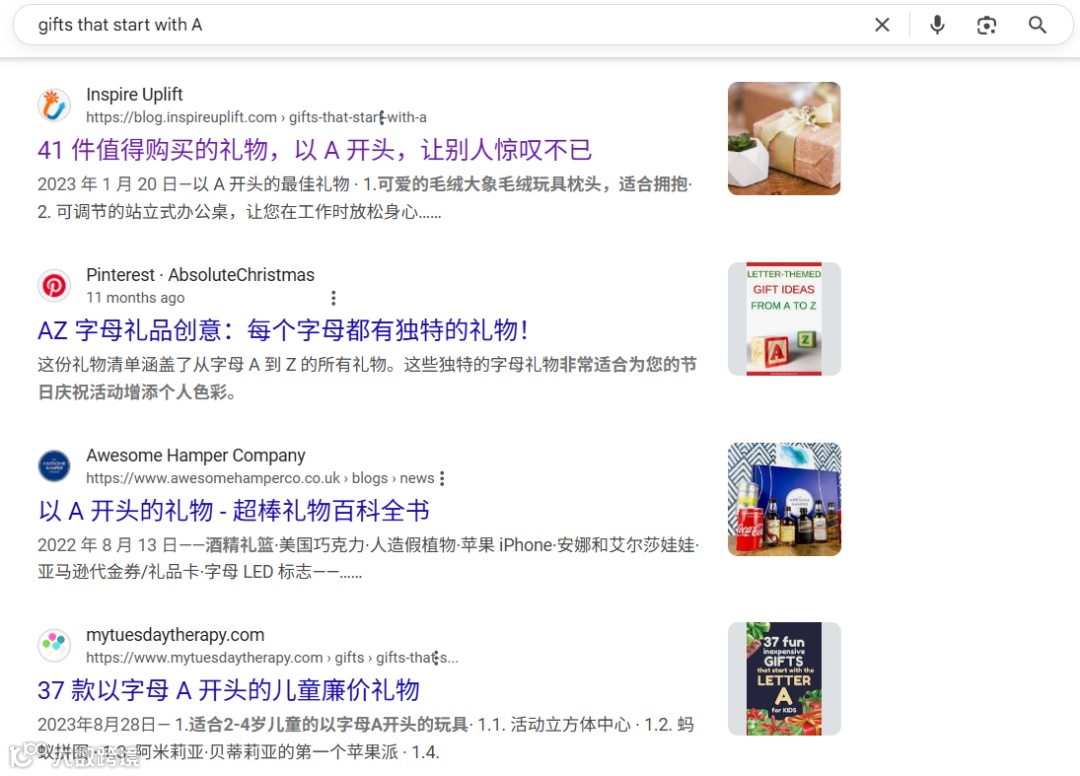Open image search via the camera lens icon
The height and width of the screenshot is (776, 1080).
coord(986,25)
